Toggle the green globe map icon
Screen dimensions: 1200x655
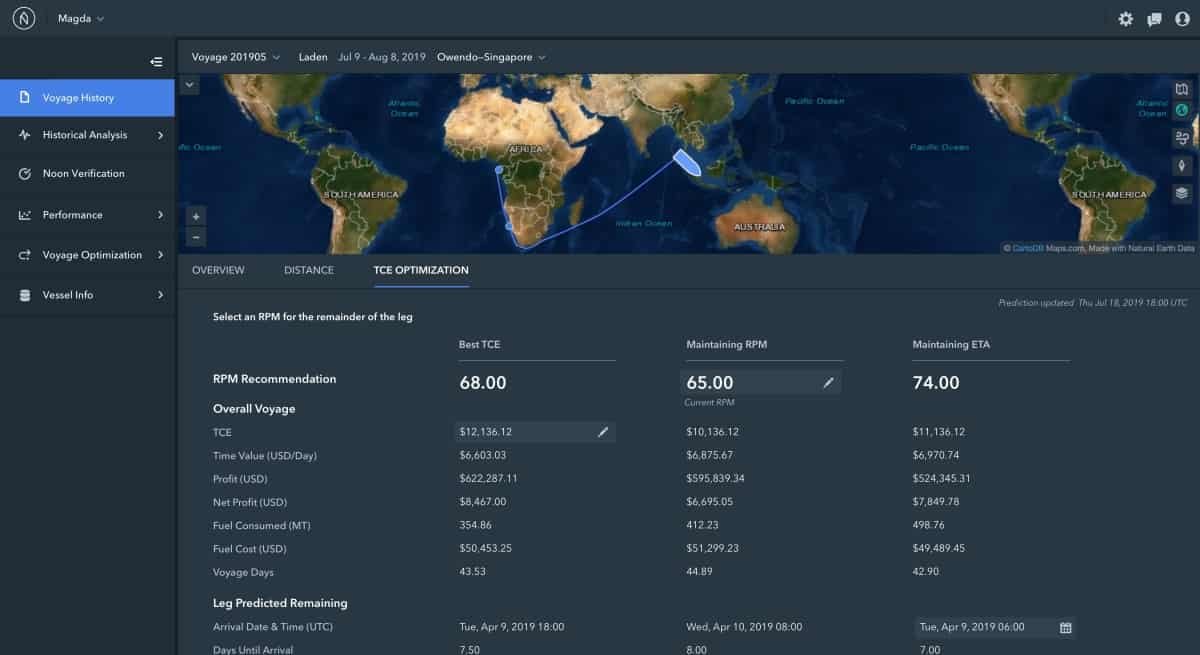(1182, 111)
